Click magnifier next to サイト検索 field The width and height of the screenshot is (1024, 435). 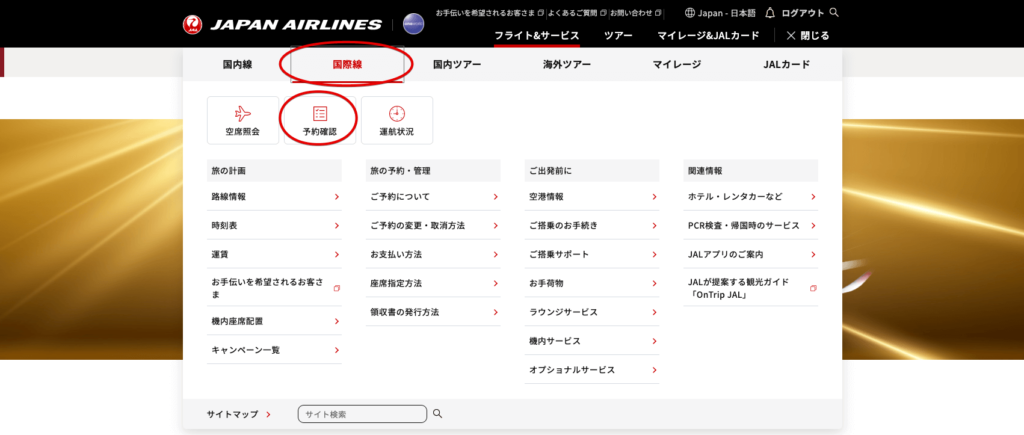point(438,413)
